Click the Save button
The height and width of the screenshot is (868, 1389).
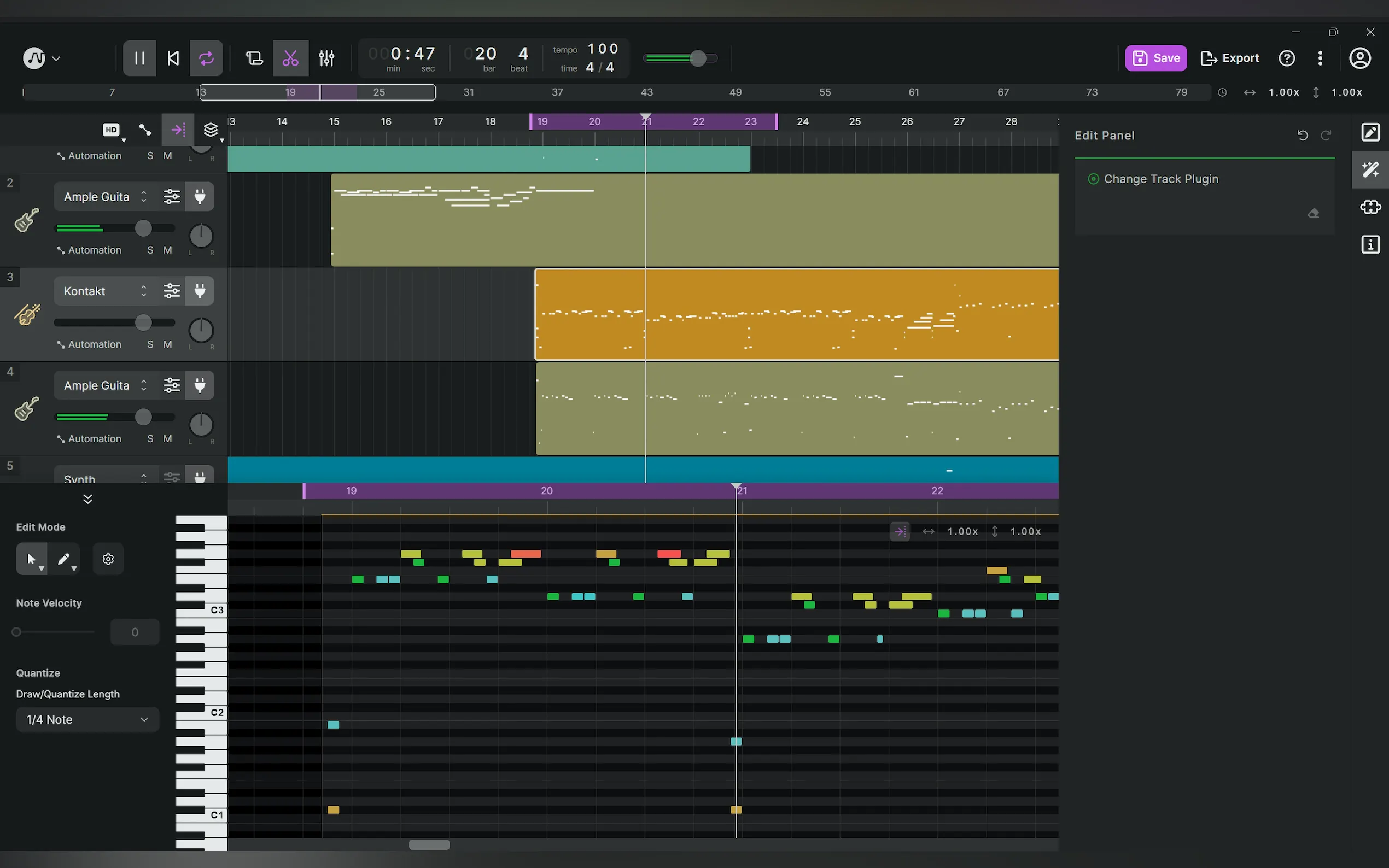point(1155,58)
